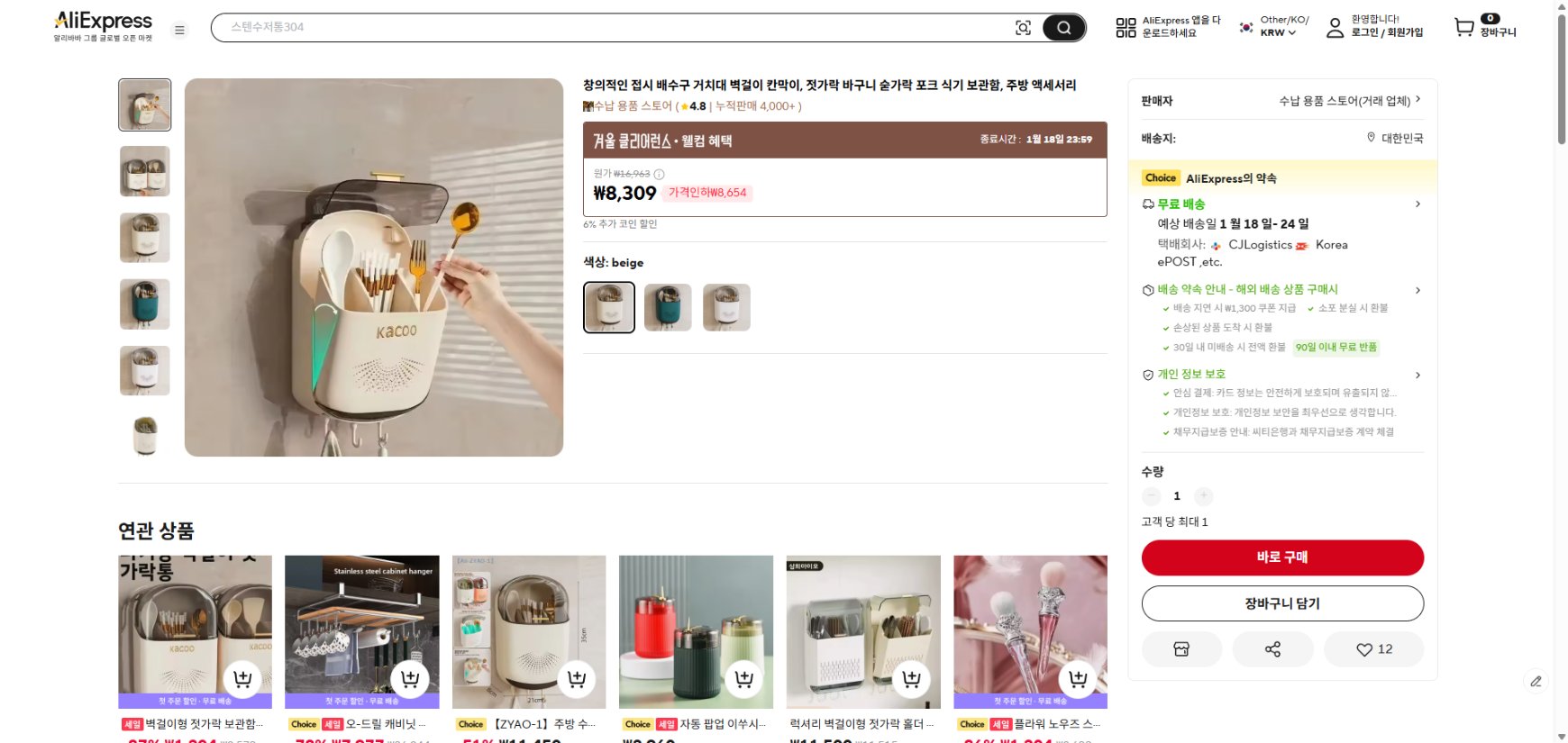The width and height of the screenshot is (1568, 743).
Task: Click add-to-cart icon on first related product
Action: tap(242, 678)
